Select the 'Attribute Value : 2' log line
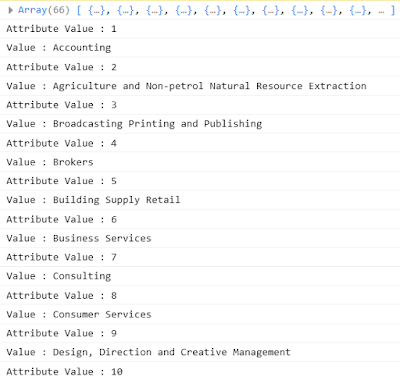This screenshot has height=380, width=400. [x=200, y=67]
